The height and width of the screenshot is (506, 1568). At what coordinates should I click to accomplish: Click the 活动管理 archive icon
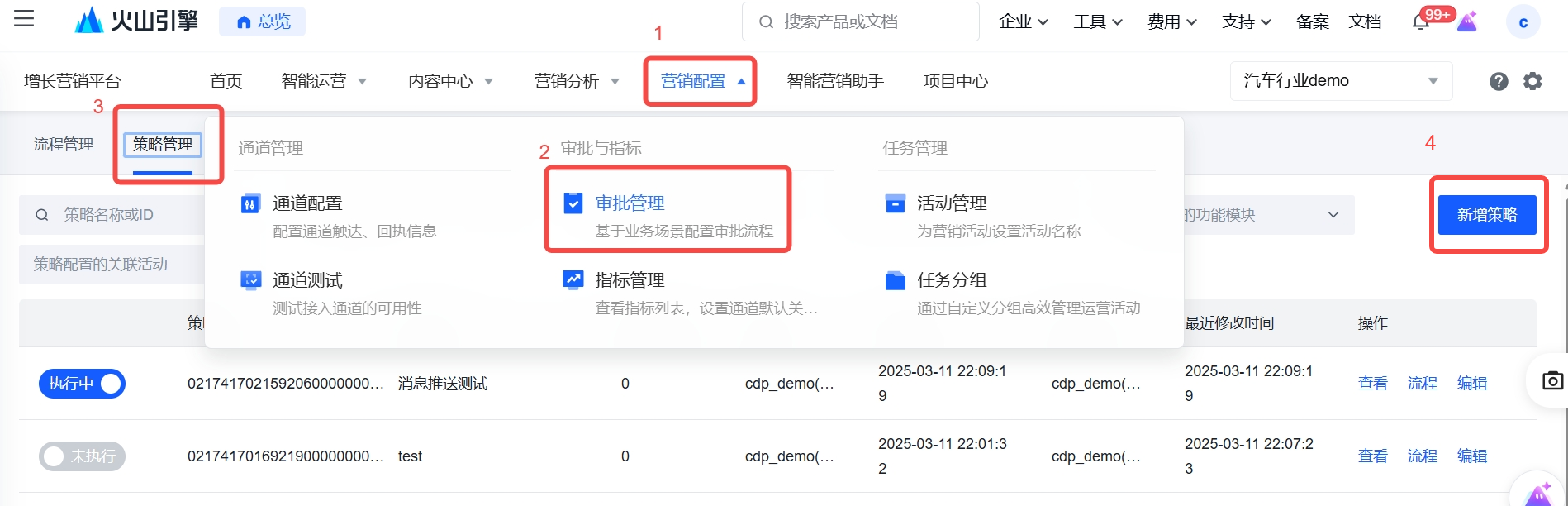[895, 203]
